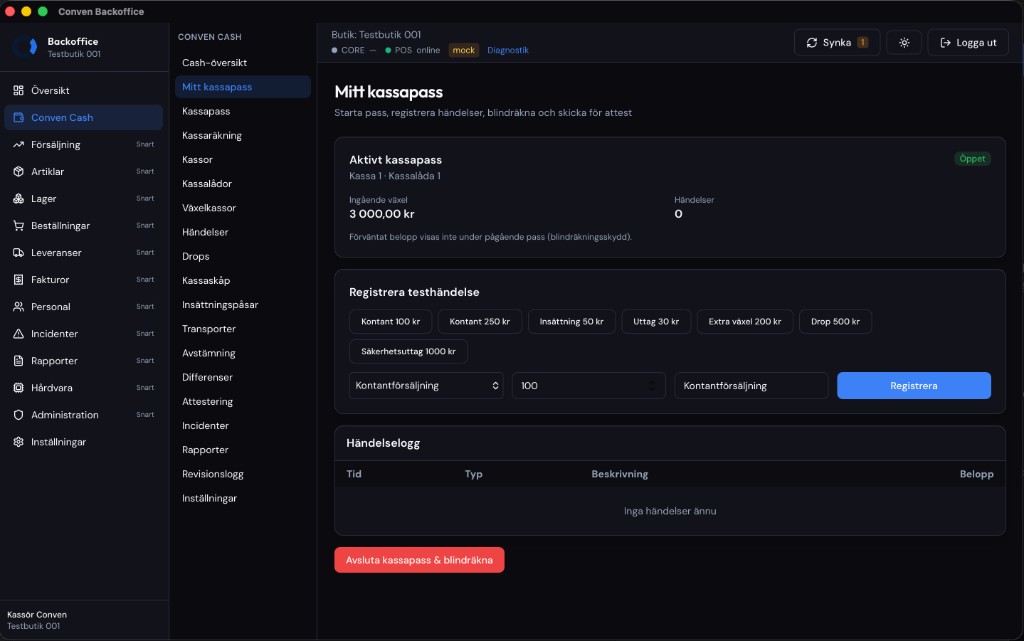Image resolution: width=1024 pixels, height=641 pixels.
Task: Click Logga ut button
Action: click(968, 42)
